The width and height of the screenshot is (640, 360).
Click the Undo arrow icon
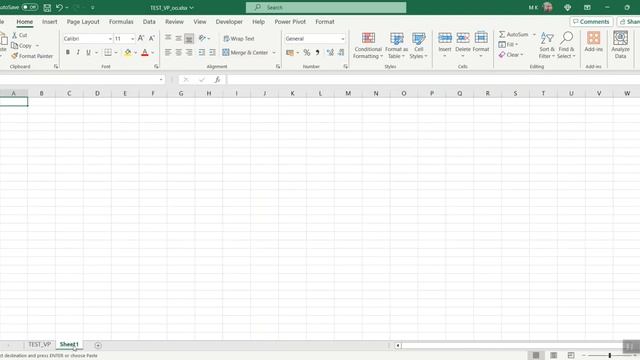pos(60,7)
